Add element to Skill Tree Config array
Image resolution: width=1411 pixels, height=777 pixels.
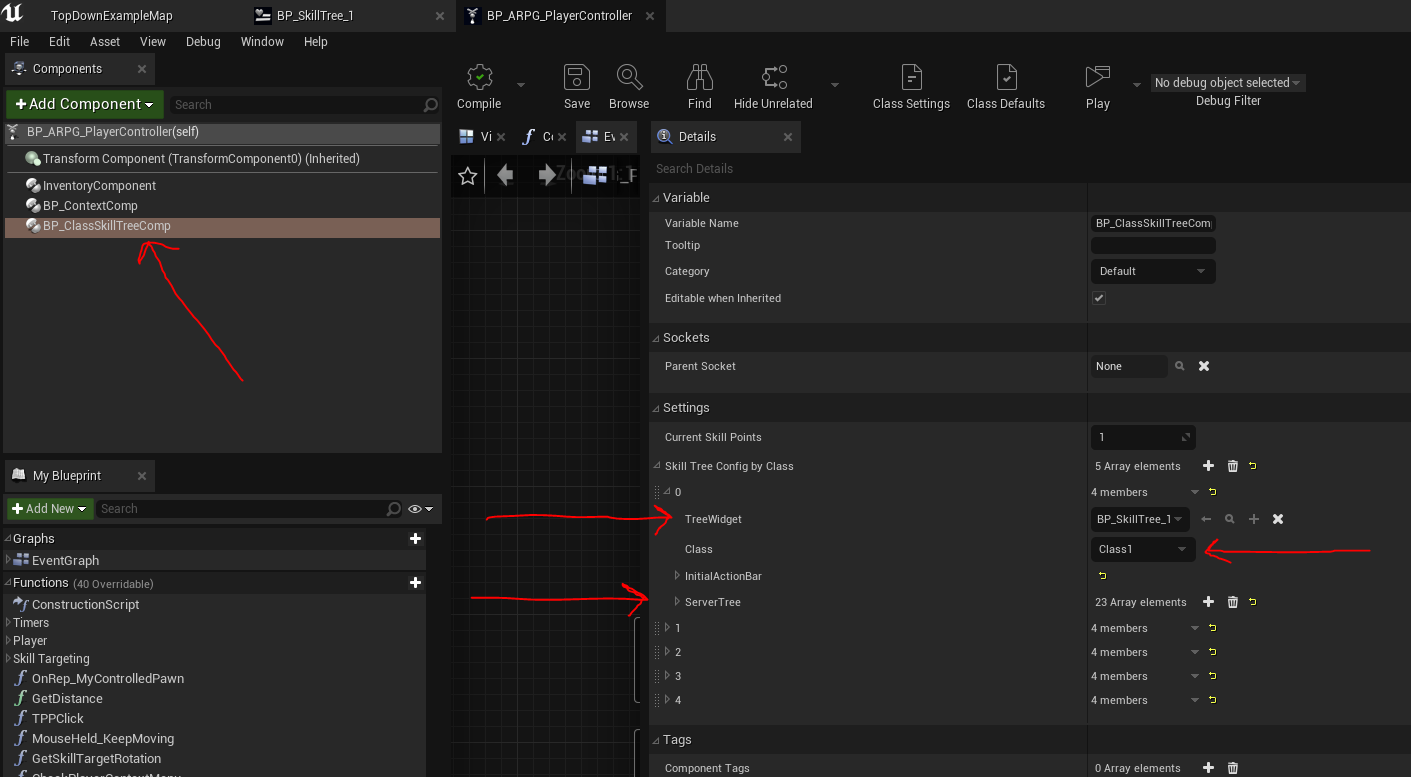[1208, 466]
